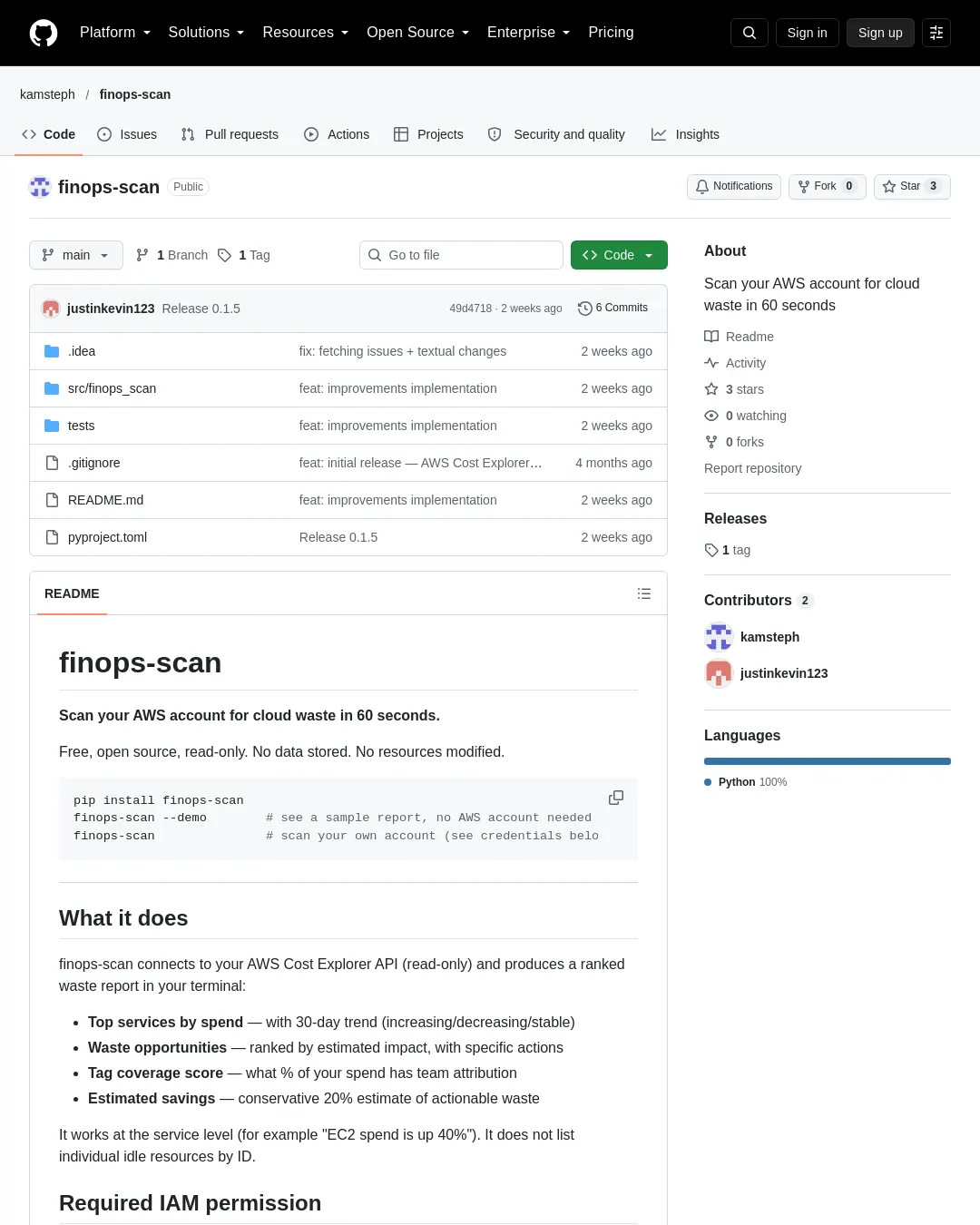Open the 6 Commits link
This screenshot has width=980, height=1225.
pos(613,309)
